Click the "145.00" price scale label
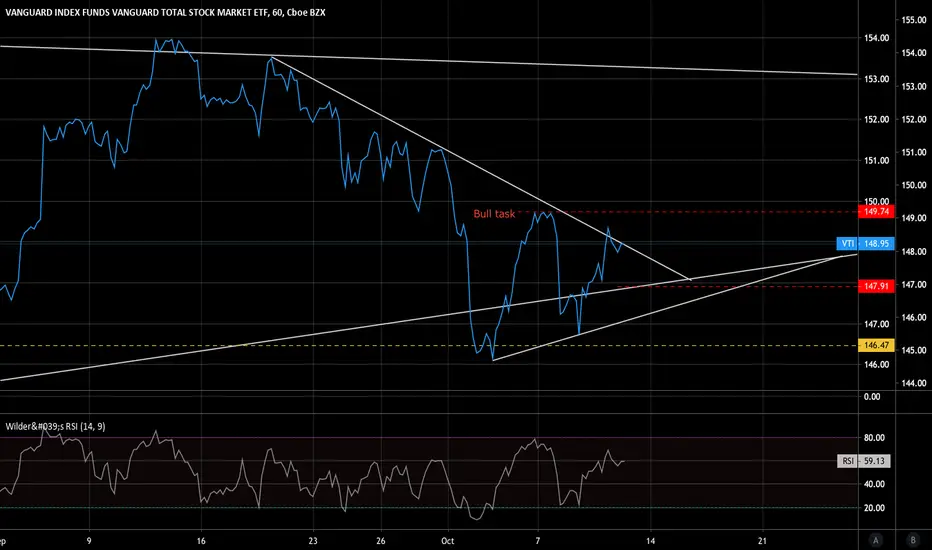The image size is (932, 550). (x=914, y=350)
